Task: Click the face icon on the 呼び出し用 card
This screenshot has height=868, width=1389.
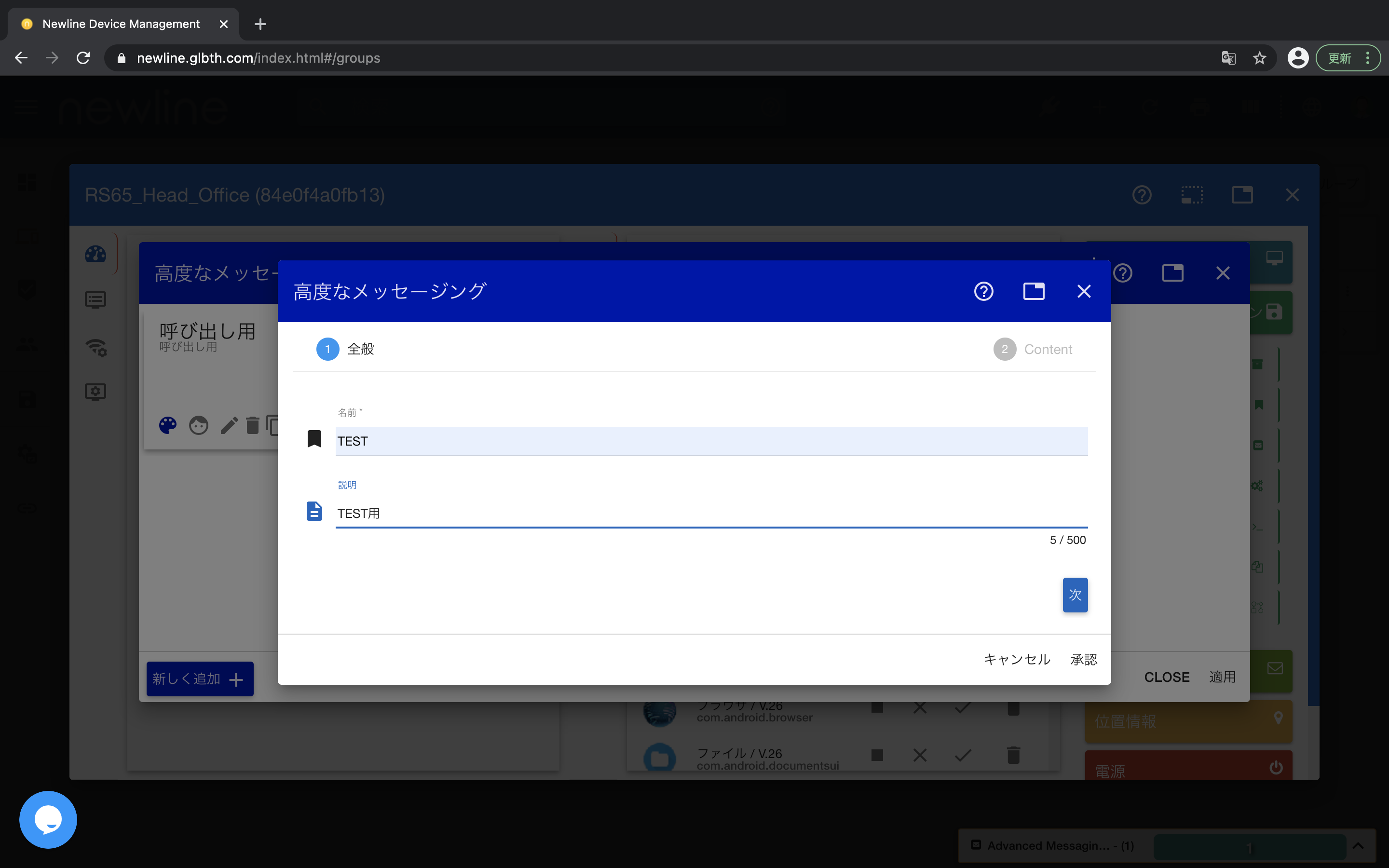Action: pos(199,425)
